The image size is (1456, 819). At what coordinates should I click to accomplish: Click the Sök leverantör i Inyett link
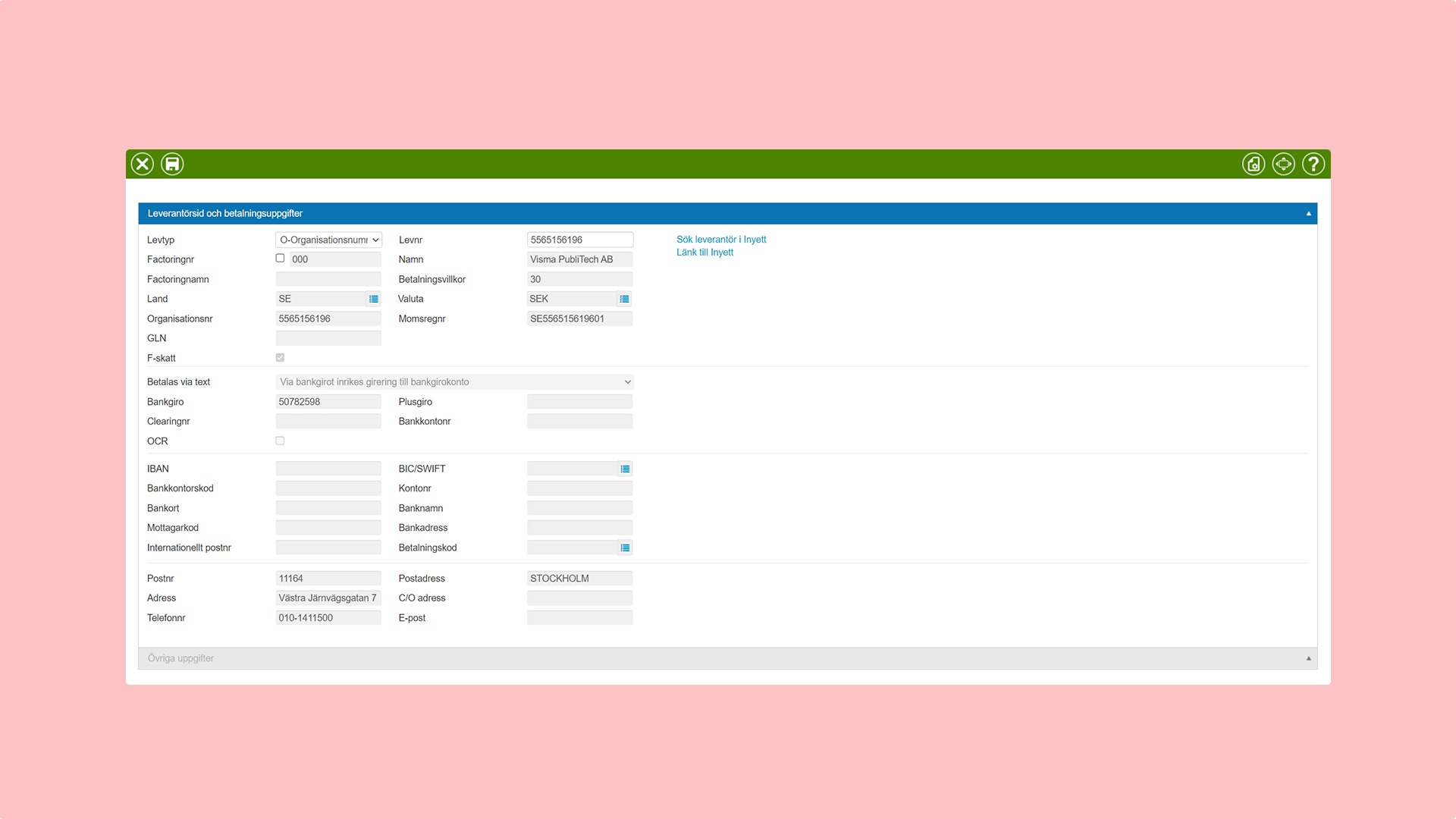pos(721,240)
